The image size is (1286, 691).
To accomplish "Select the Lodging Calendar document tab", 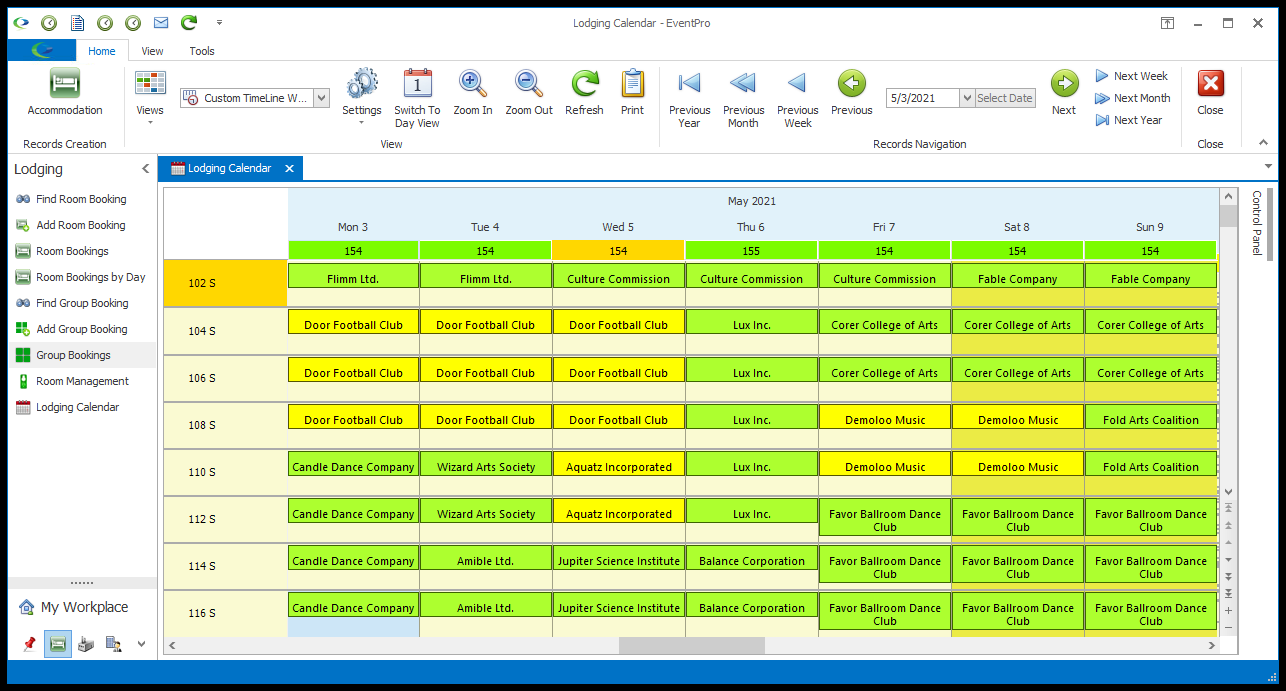I will pyautogui.click(x=229, y=168).
